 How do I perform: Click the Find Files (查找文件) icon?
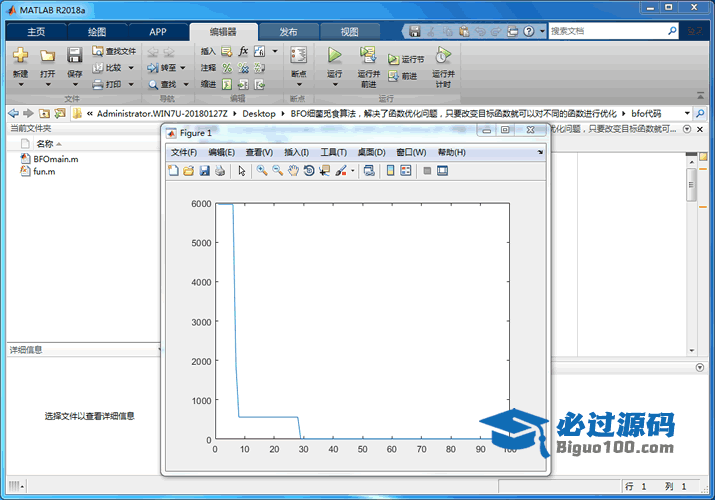point(114,51)
